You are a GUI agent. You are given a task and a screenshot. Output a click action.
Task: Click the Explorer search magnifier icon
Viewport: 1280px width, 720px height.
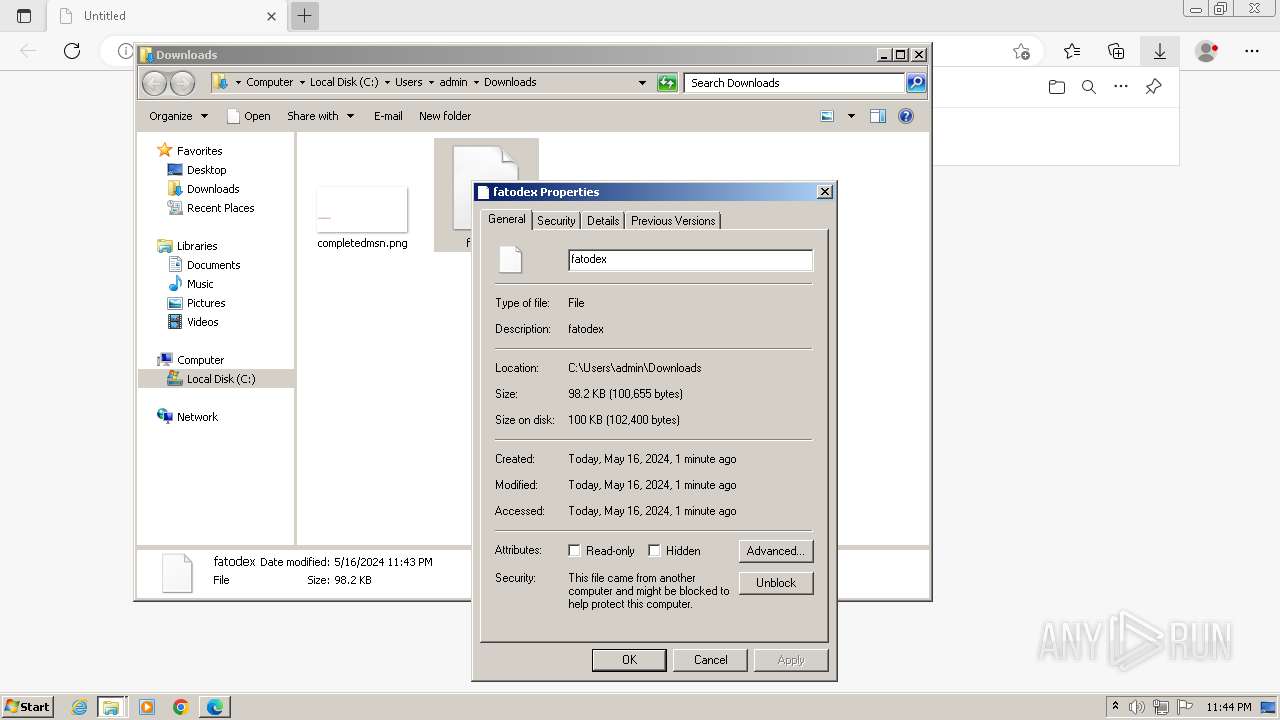pos(916,83)
